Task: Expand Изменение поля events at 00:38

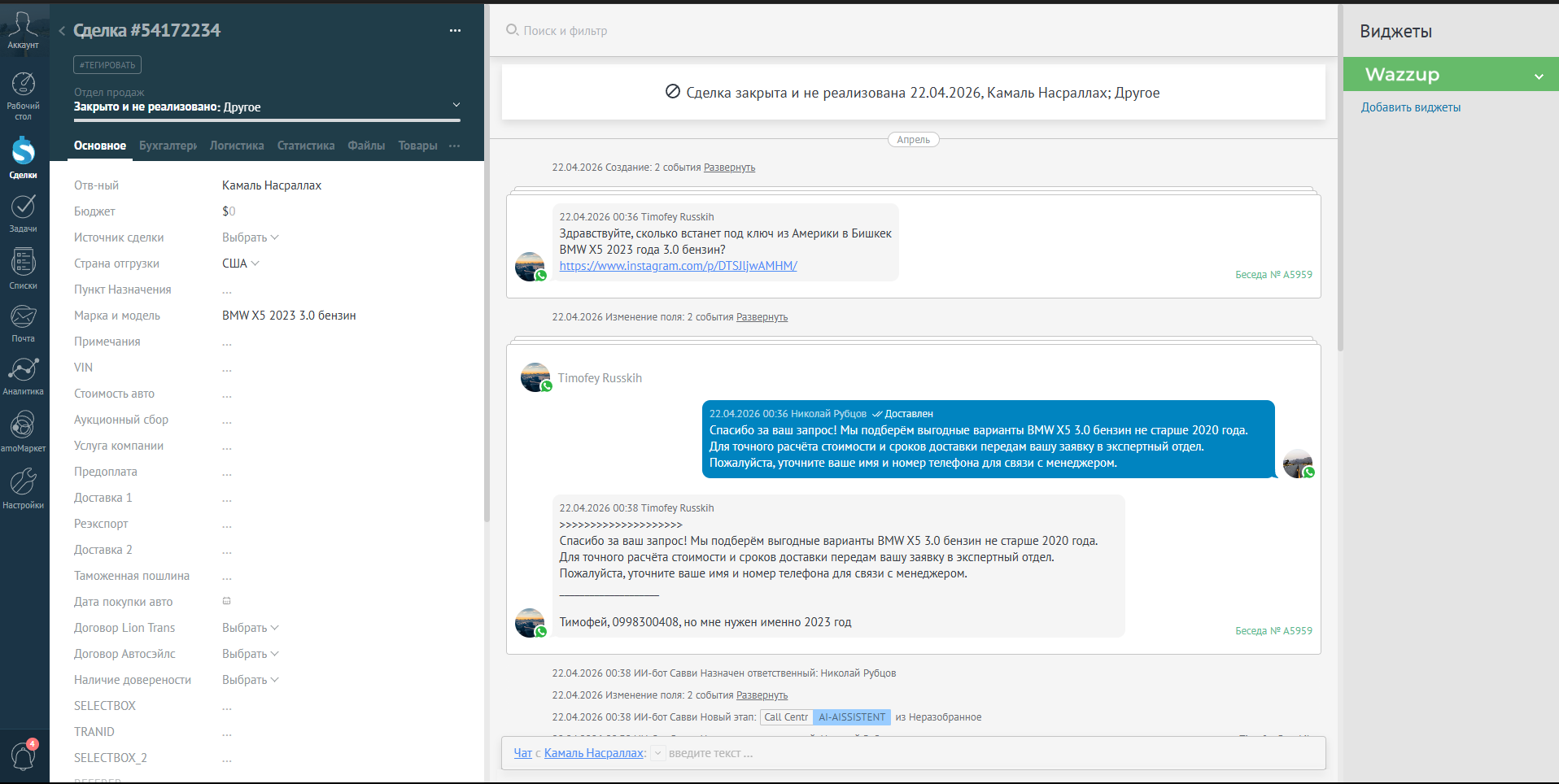Action: click(x=762, y=695)
